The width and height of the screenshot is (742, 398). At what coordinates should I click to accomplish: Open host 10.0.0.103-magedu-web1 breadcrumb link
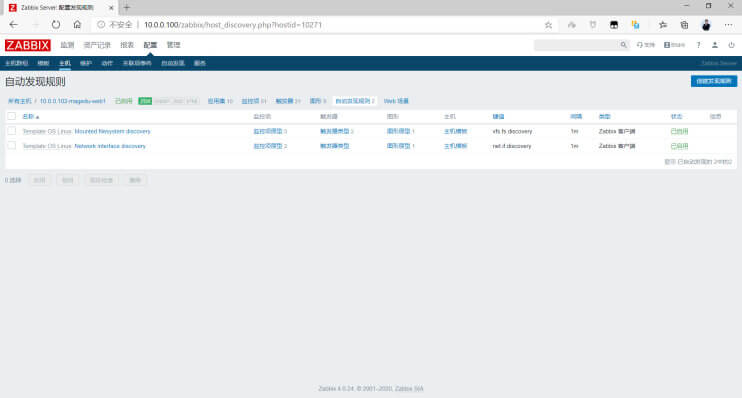click(x=72, y=101)
